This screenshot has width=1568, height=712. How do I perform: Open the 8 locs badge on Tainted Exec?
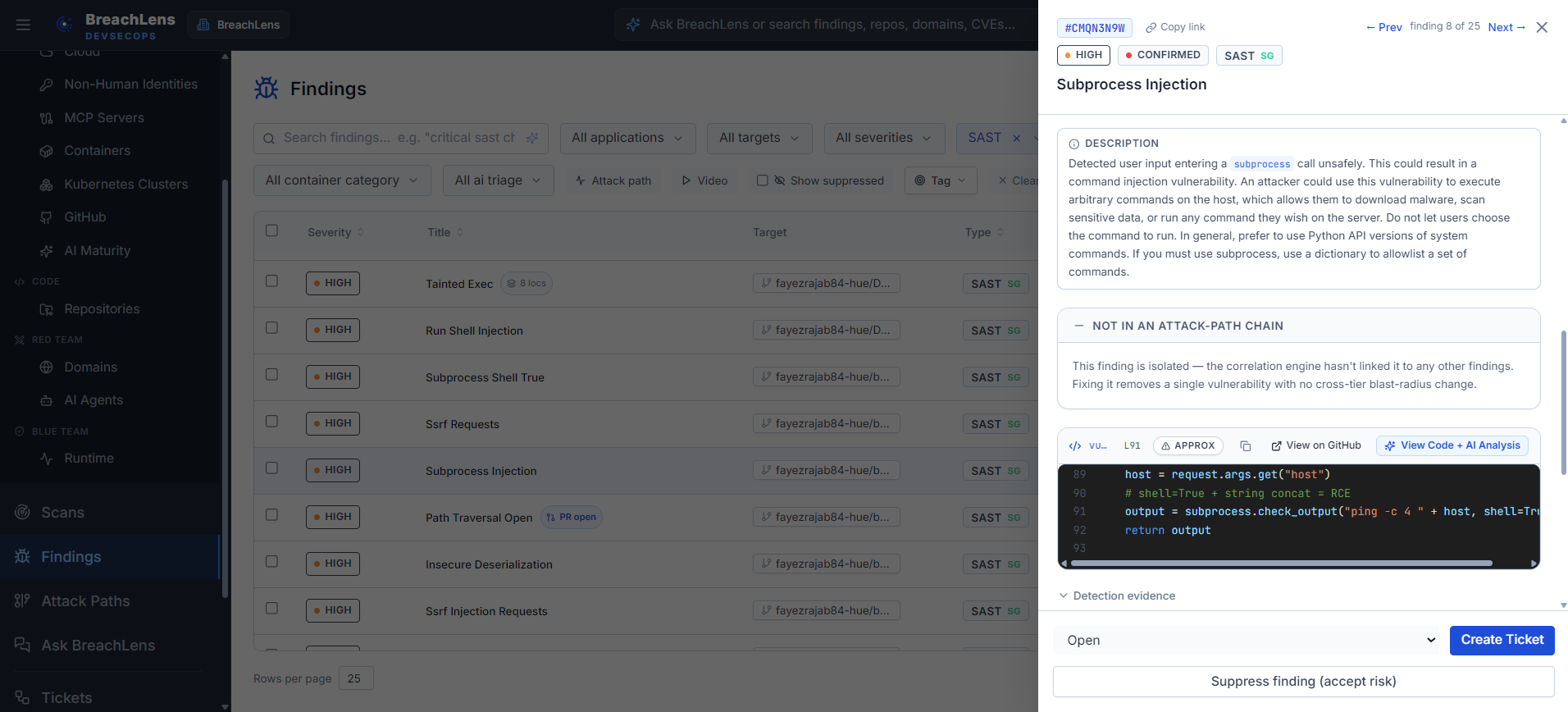526,284
